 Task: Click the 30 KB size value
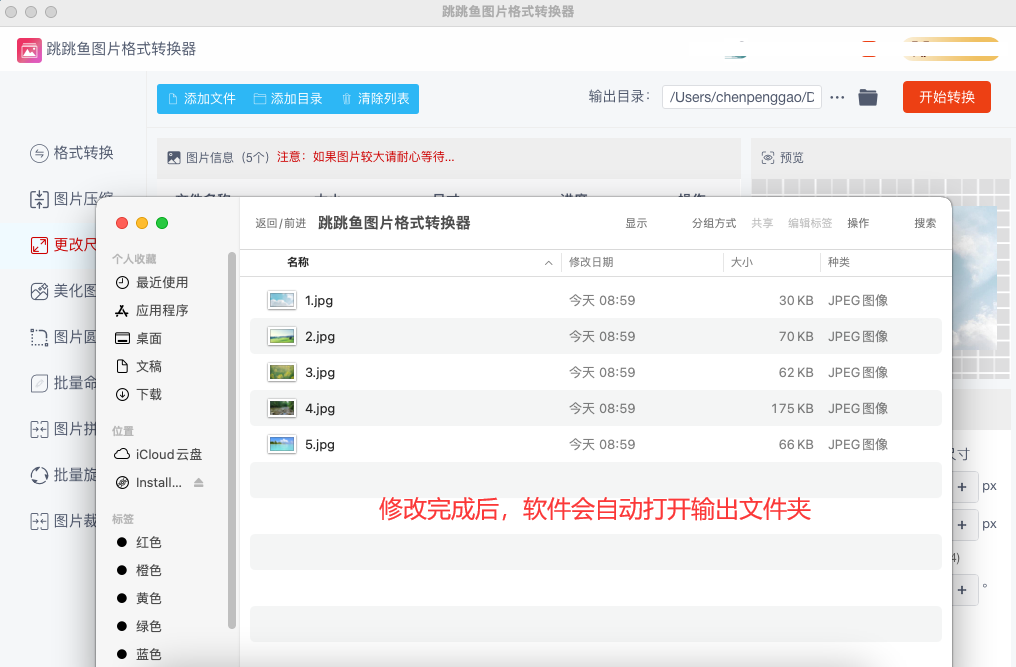pos(796,300)
